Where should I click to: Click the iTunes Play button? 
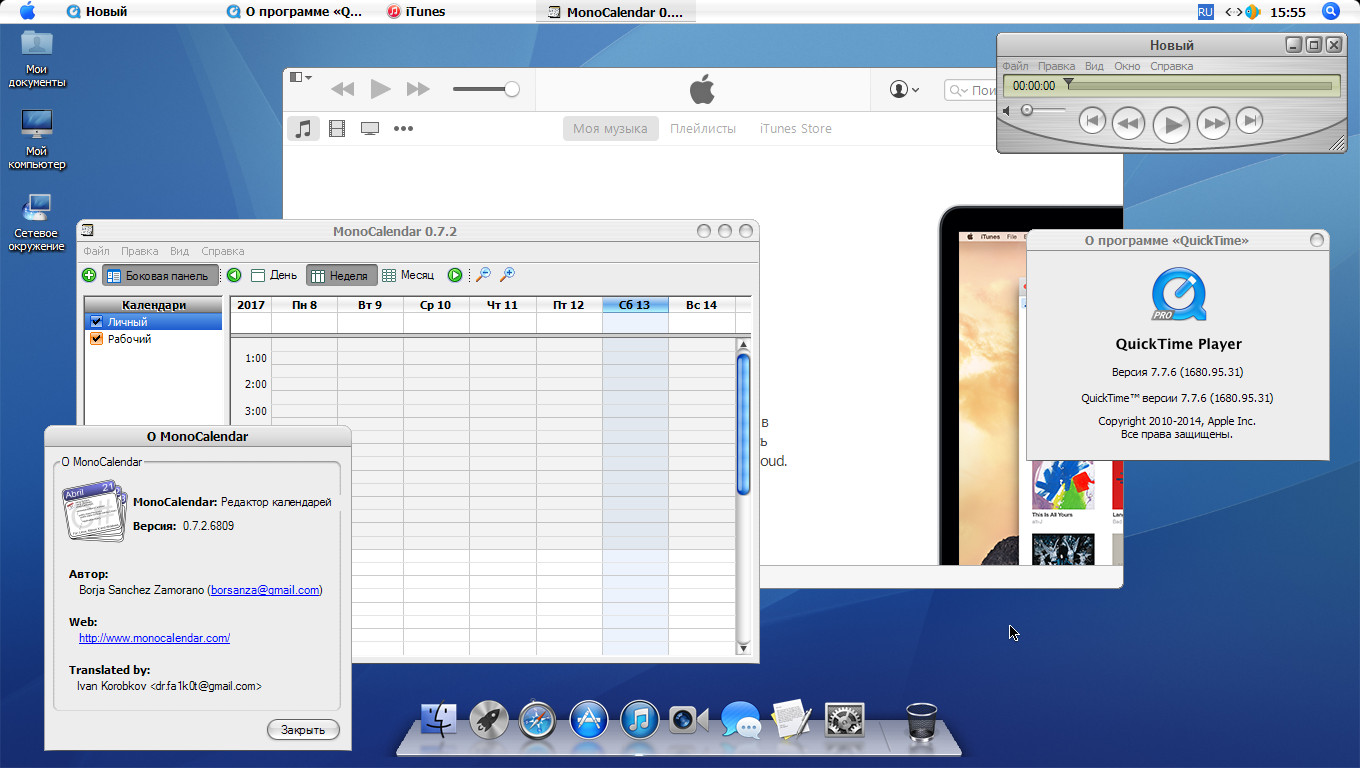pyautogui.click(x=380, y=89)
